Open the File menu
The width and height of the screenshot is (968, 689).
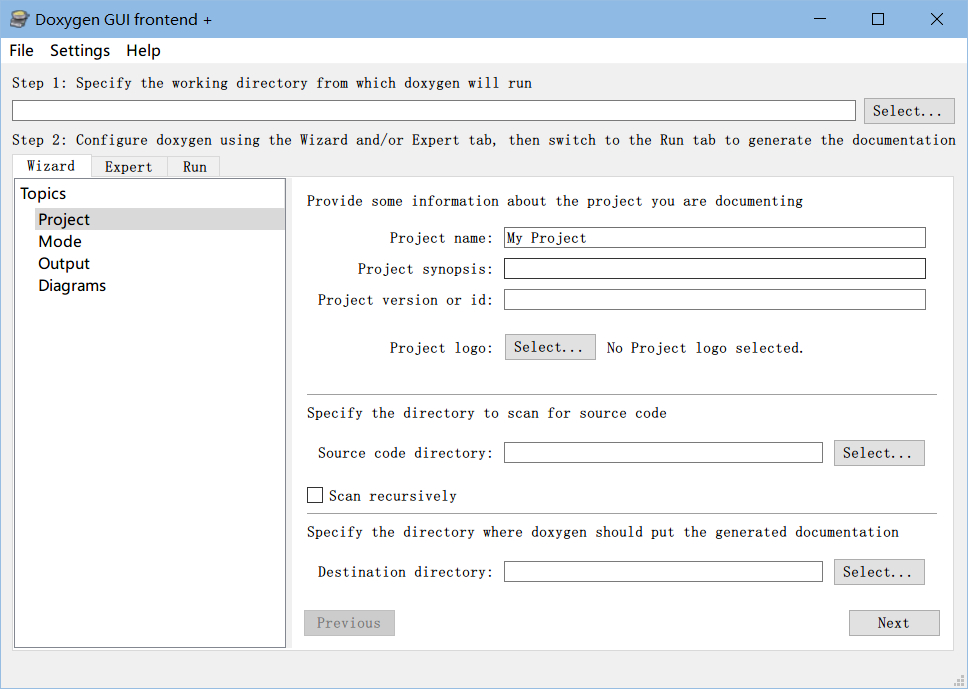pos(21,50)
